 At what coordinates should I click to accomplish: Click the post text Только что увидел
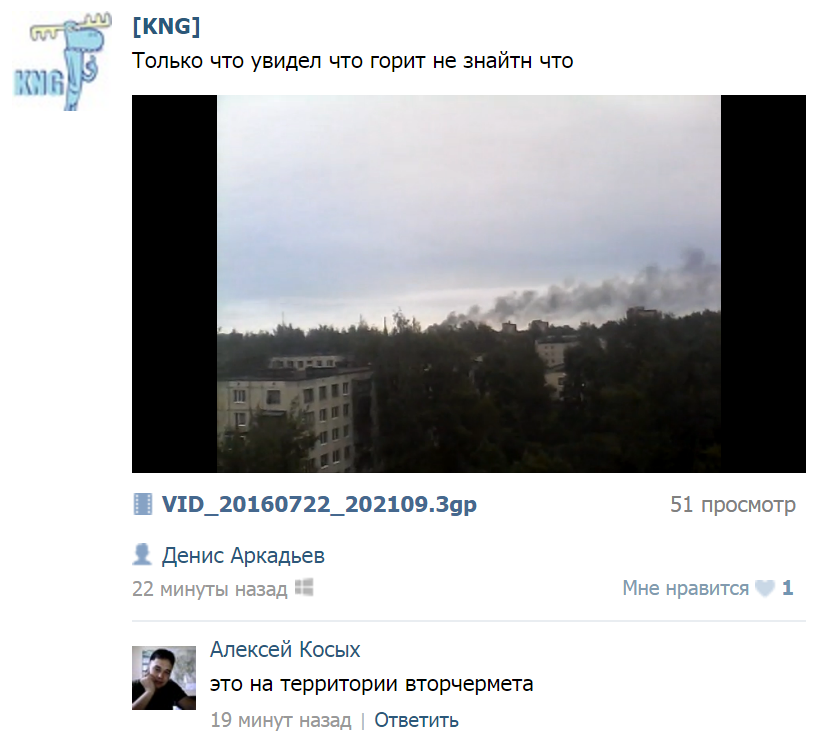pos(352,61)
